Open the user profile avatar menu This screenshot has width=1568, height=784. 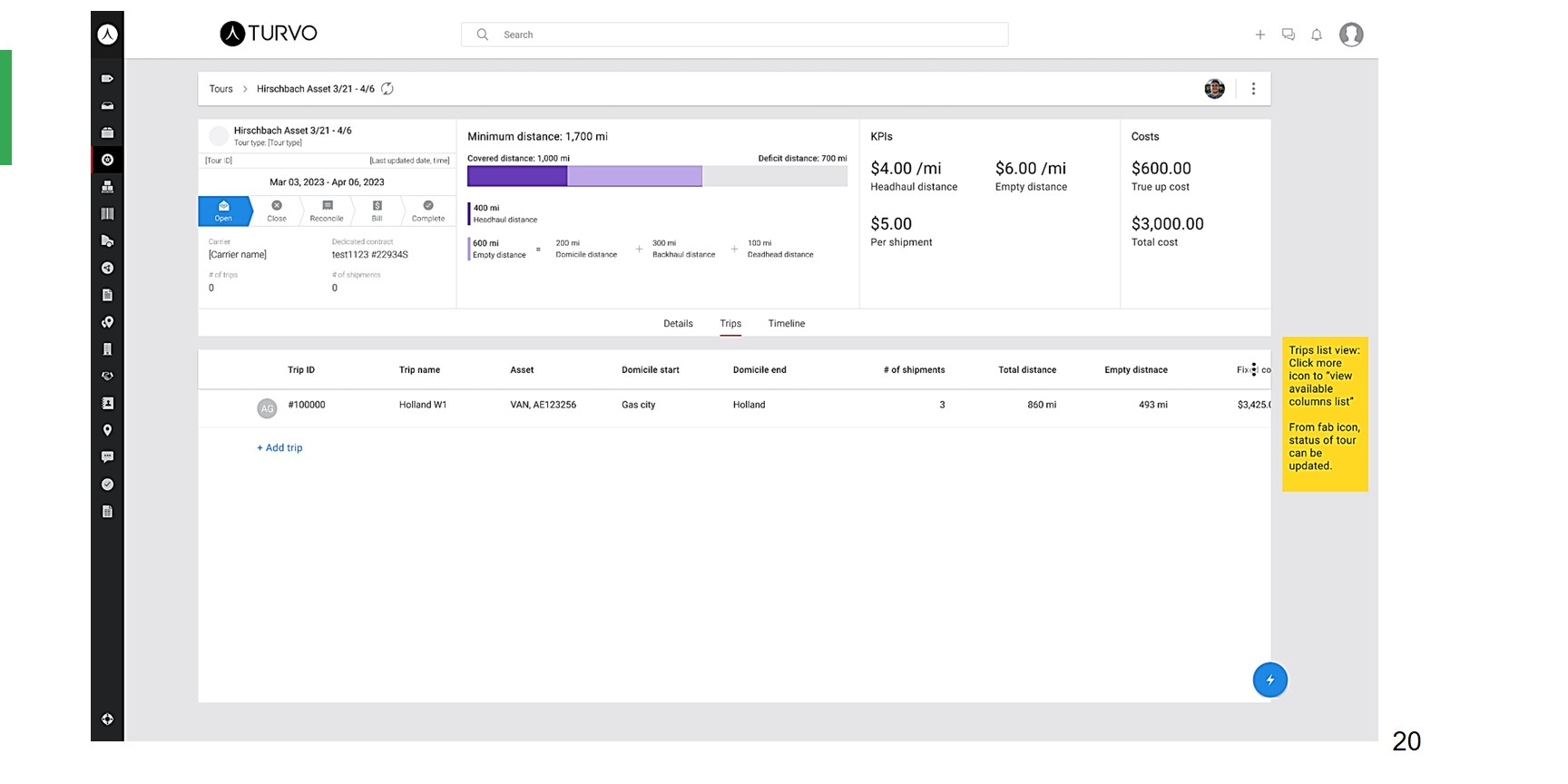pos(1351,34)
